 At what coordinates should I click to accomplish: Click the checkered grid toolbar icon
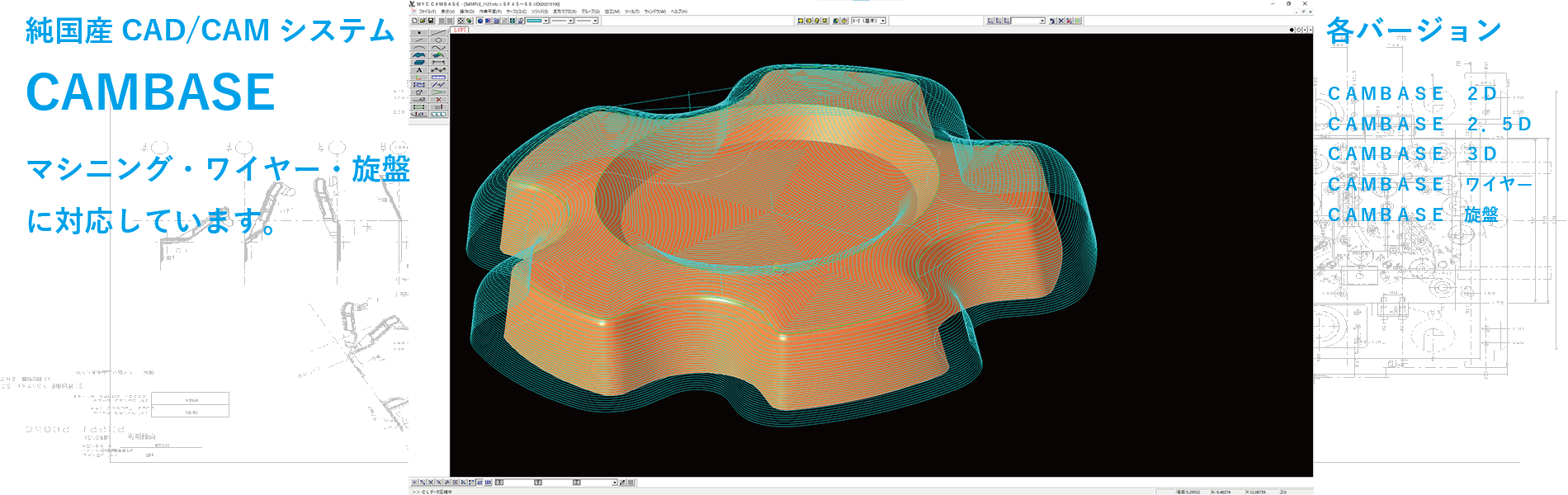tap(460, 21)
